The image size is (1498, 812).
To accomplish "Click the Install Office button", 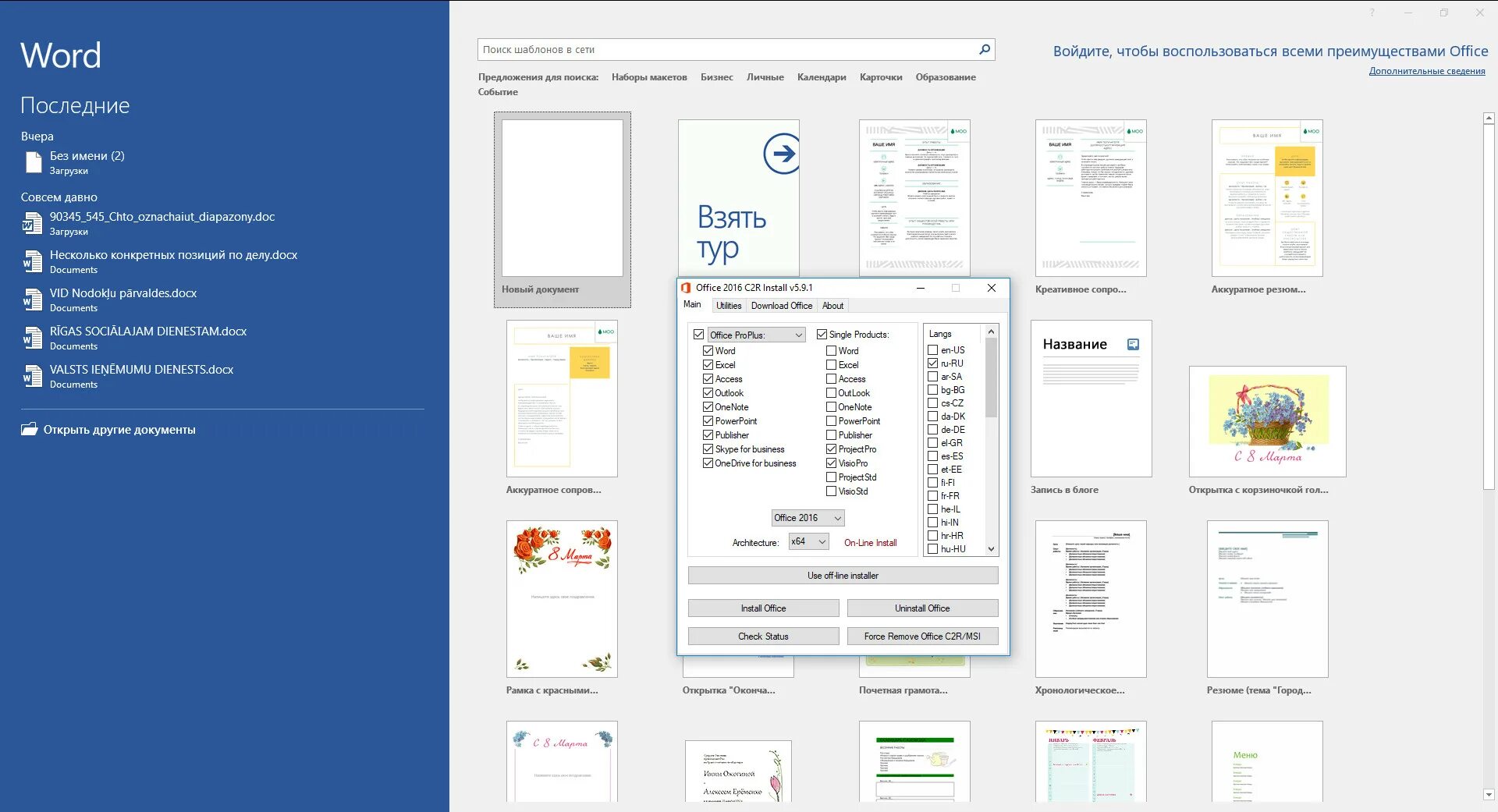I will [x=763, y=608].
